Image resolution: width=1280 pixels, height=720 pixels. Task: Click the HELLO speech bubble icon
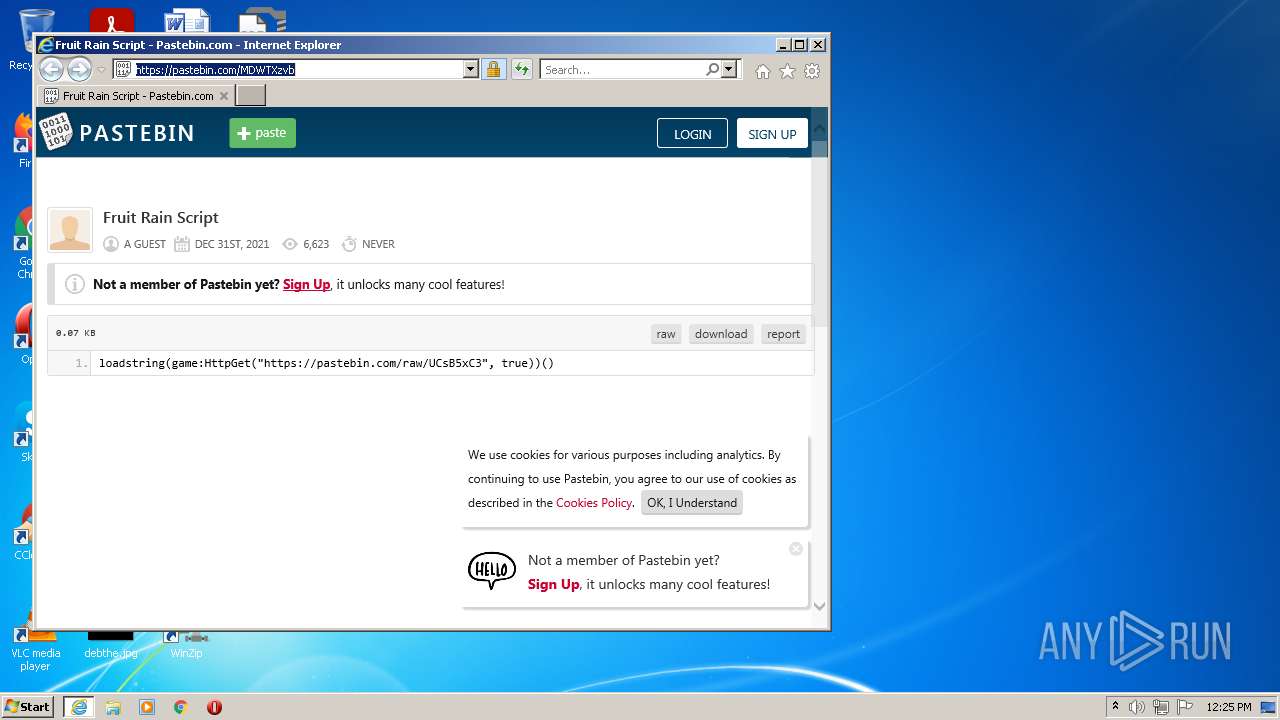pyautogui.click(x=492, y=571)
